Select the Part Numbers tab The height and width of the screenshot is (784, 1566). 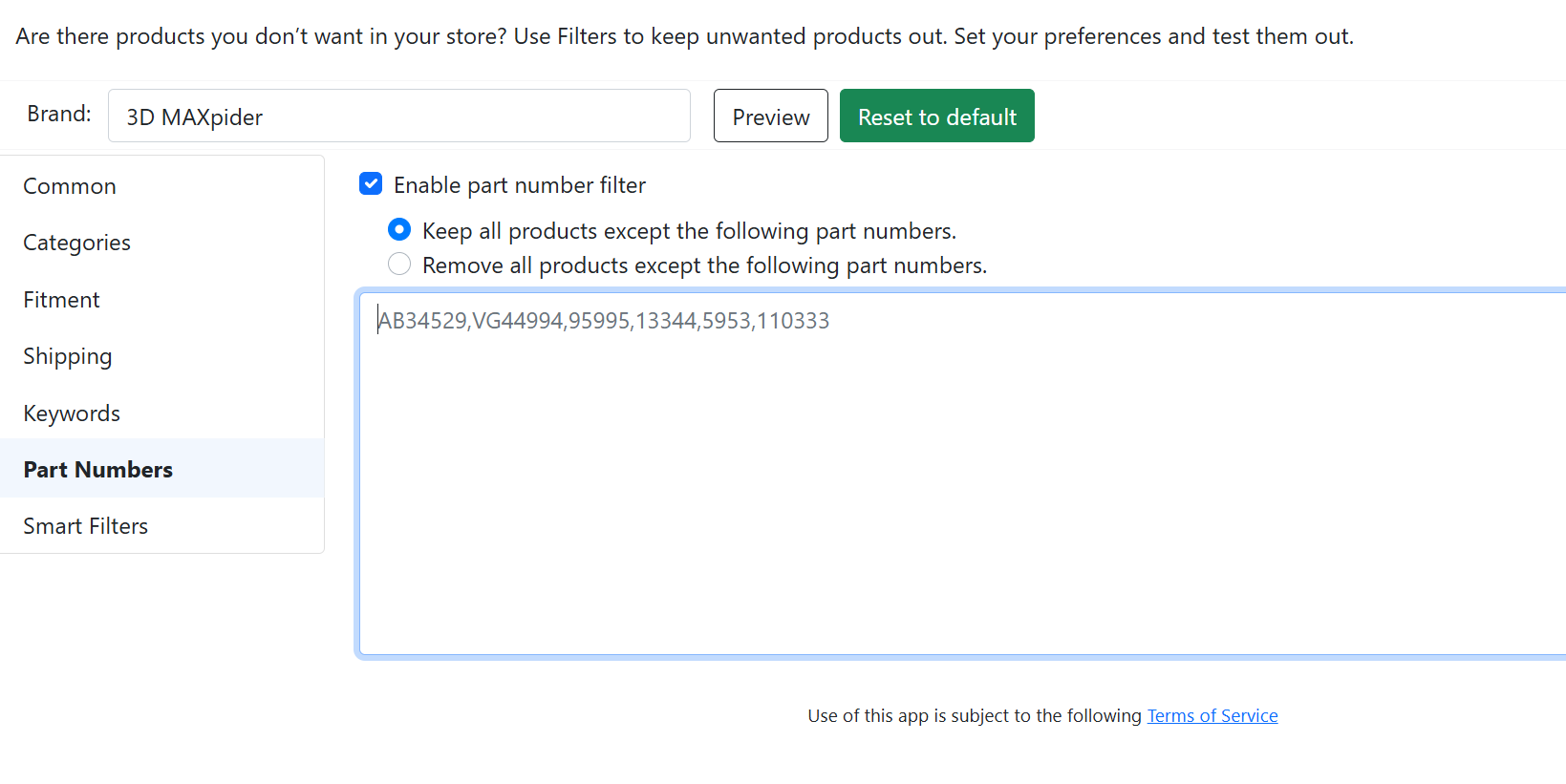(97, 470)
